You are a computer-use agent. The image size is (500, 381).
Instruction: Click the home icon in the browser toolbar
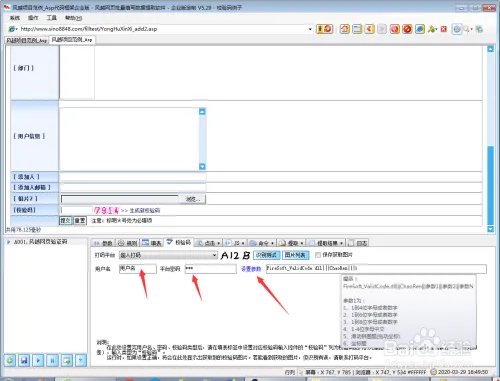tap(345, 29)
